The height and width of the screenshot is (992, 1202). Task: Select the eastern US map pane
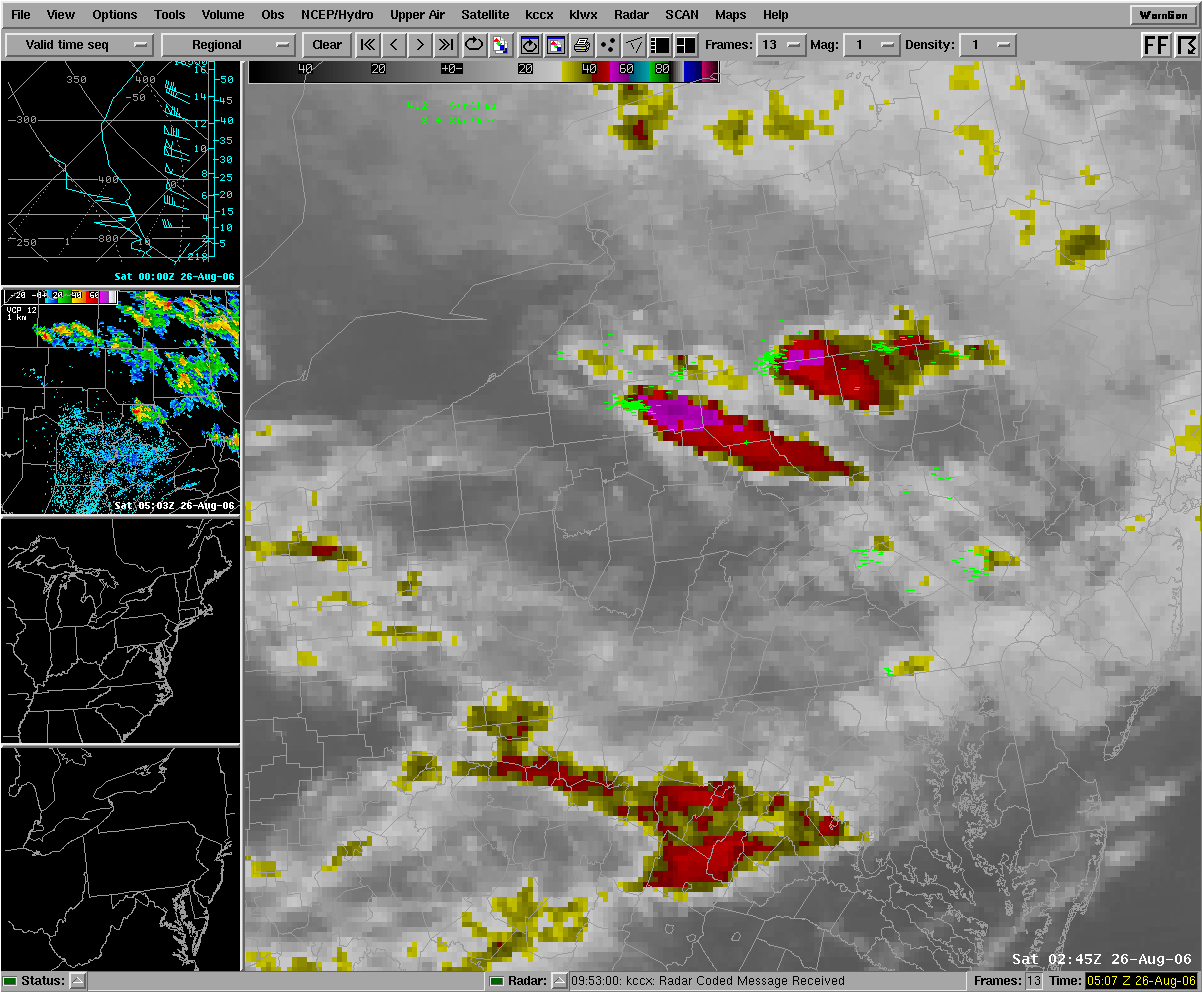[121, 630]
